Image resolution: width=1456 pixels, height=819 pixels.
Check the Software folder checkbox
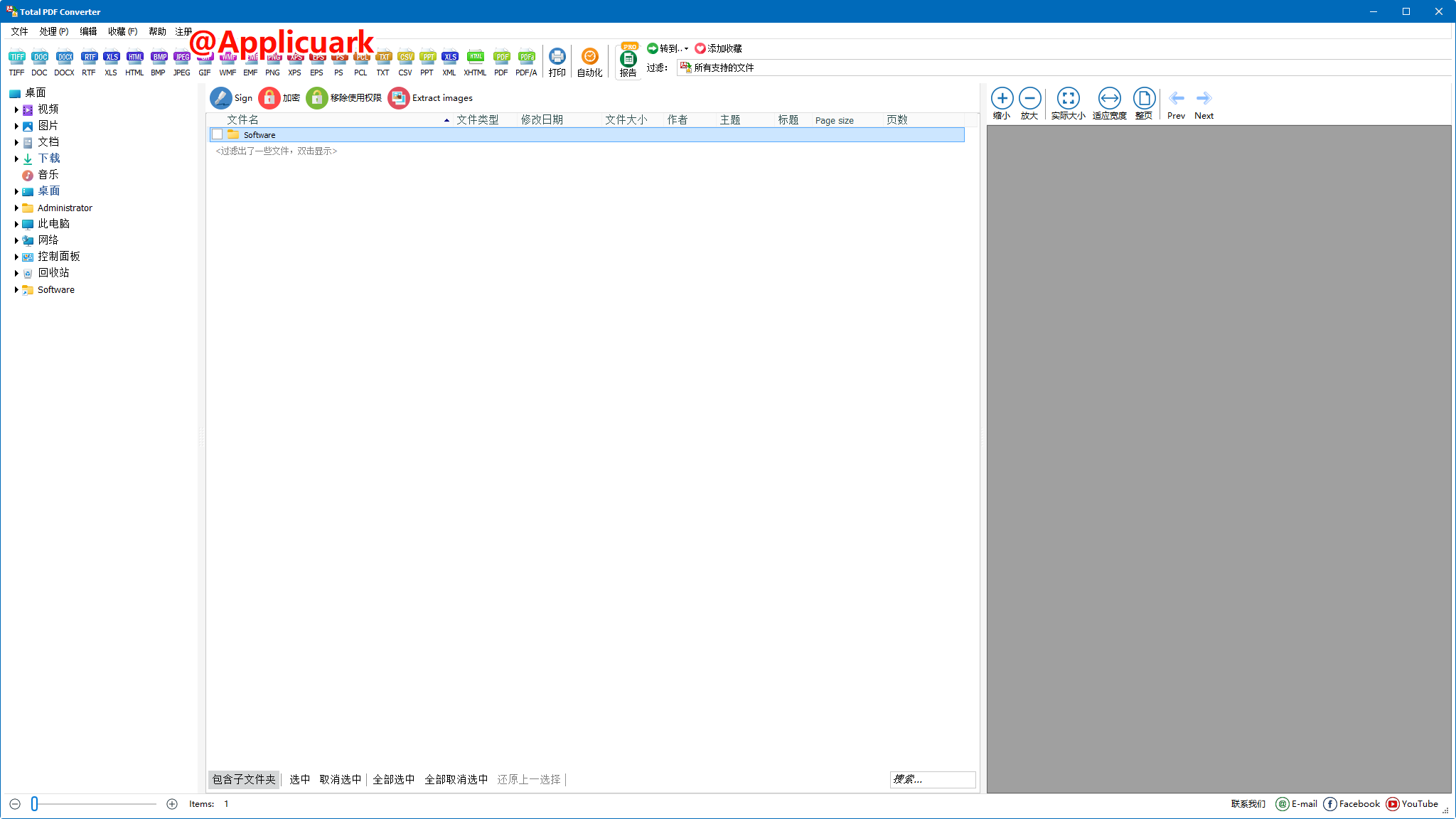[218, 134]
